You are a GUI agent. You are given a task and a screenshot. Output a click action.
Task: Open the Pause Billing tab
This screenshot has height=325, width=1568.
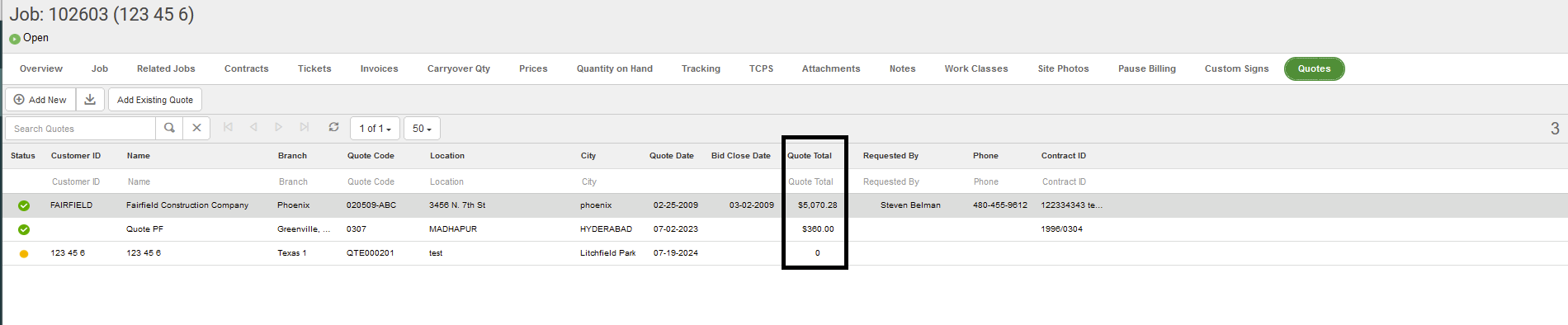pyautogui.click(x=1147, y=68)
